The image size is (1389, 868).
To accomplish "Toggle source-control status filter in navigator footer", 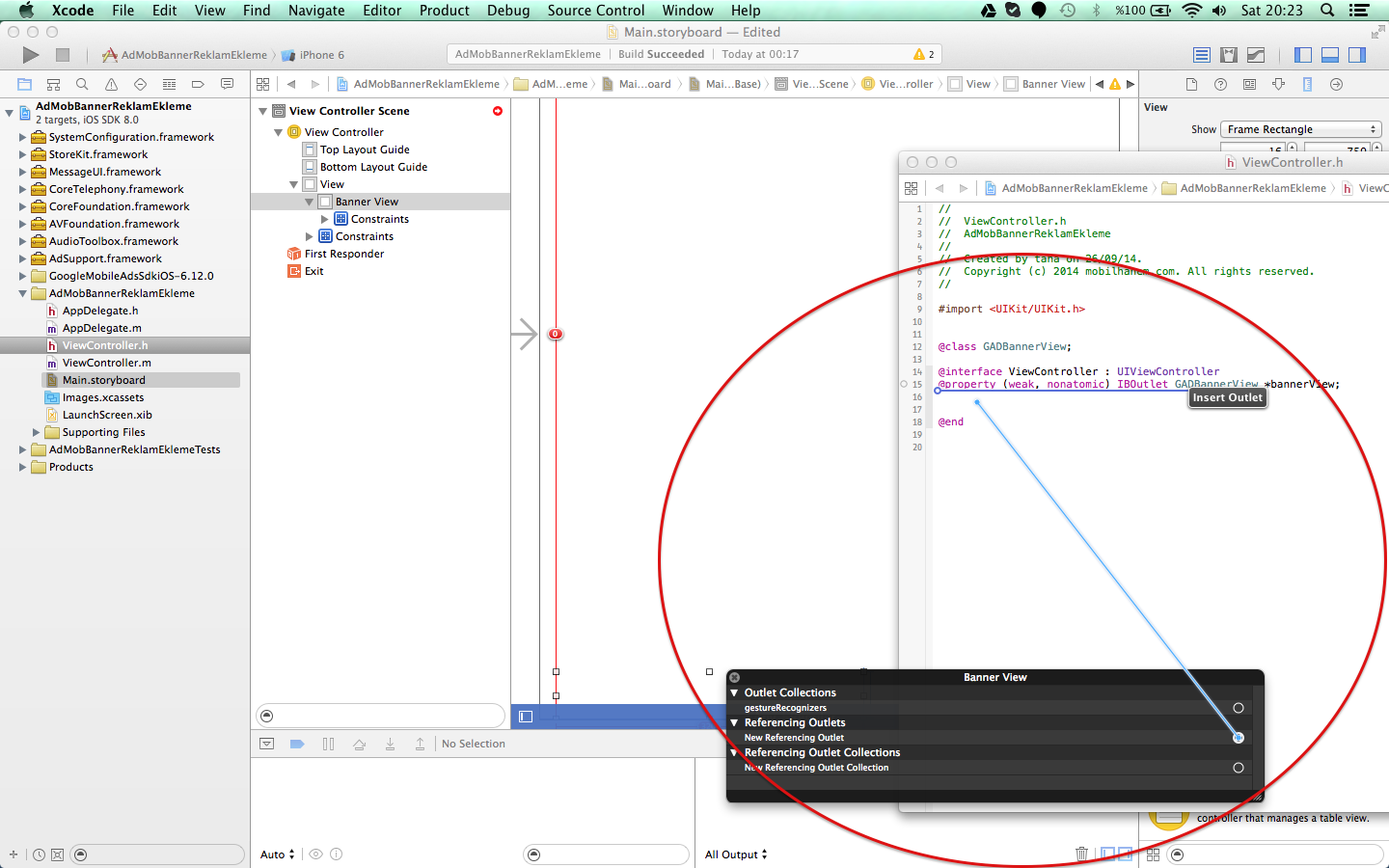I will coord(58,854).
